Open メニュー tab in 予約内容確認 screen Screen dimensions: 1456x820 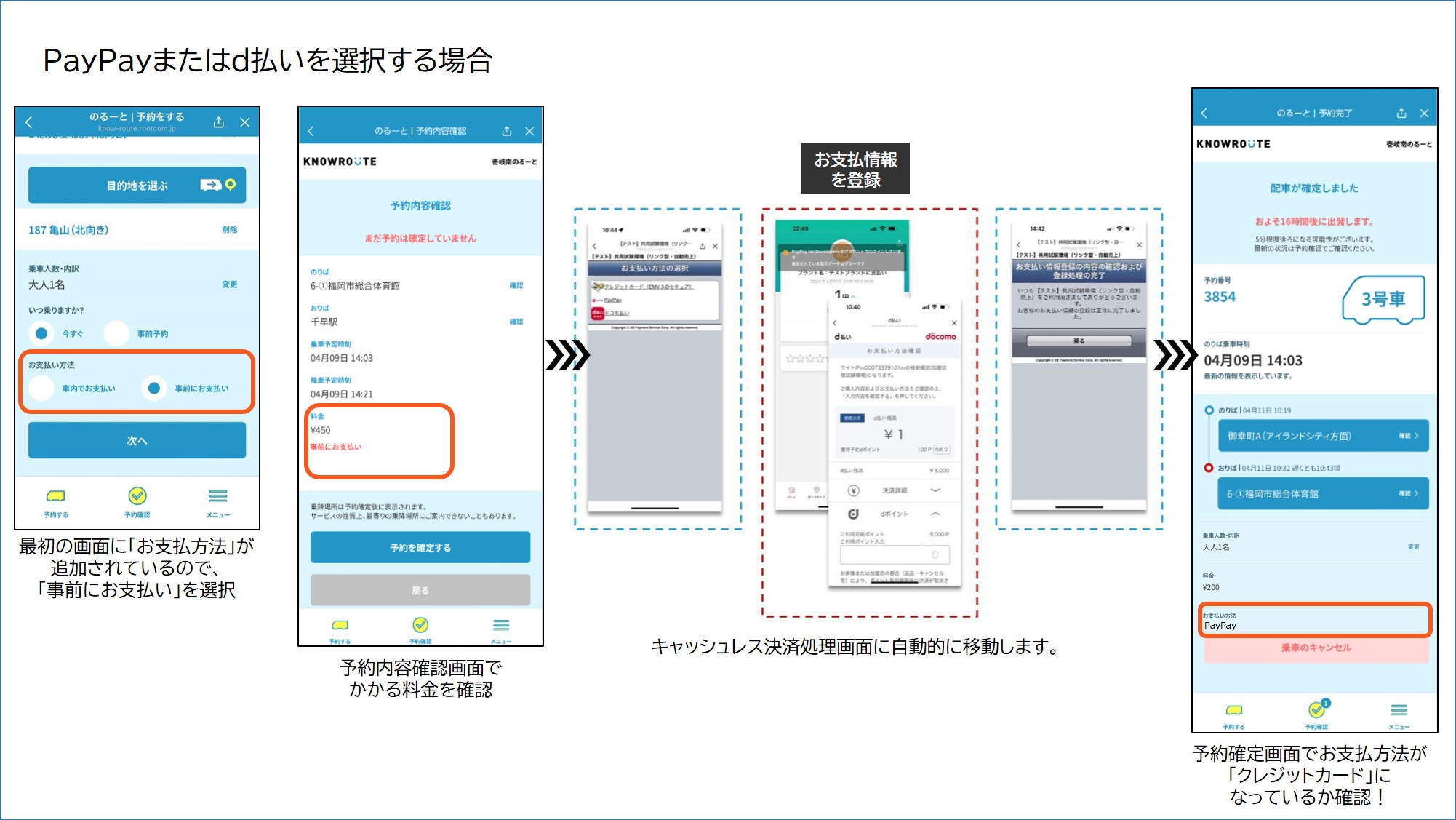501,631
